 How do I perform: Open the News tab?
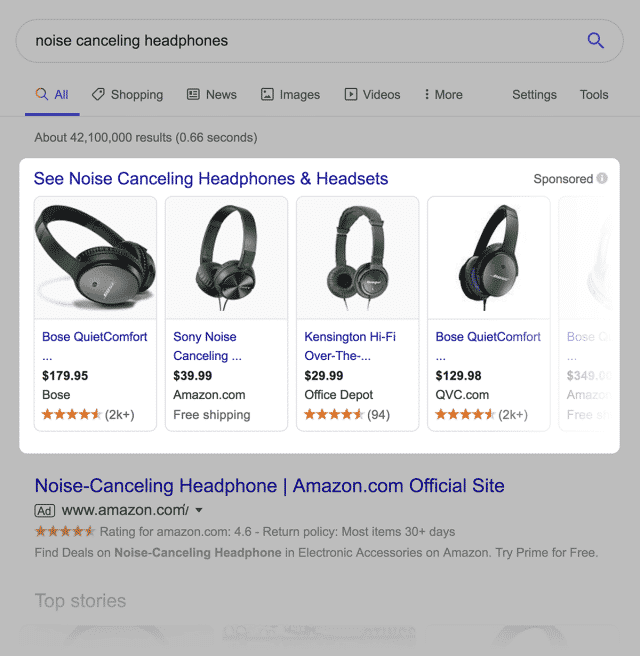pos(211,95)
